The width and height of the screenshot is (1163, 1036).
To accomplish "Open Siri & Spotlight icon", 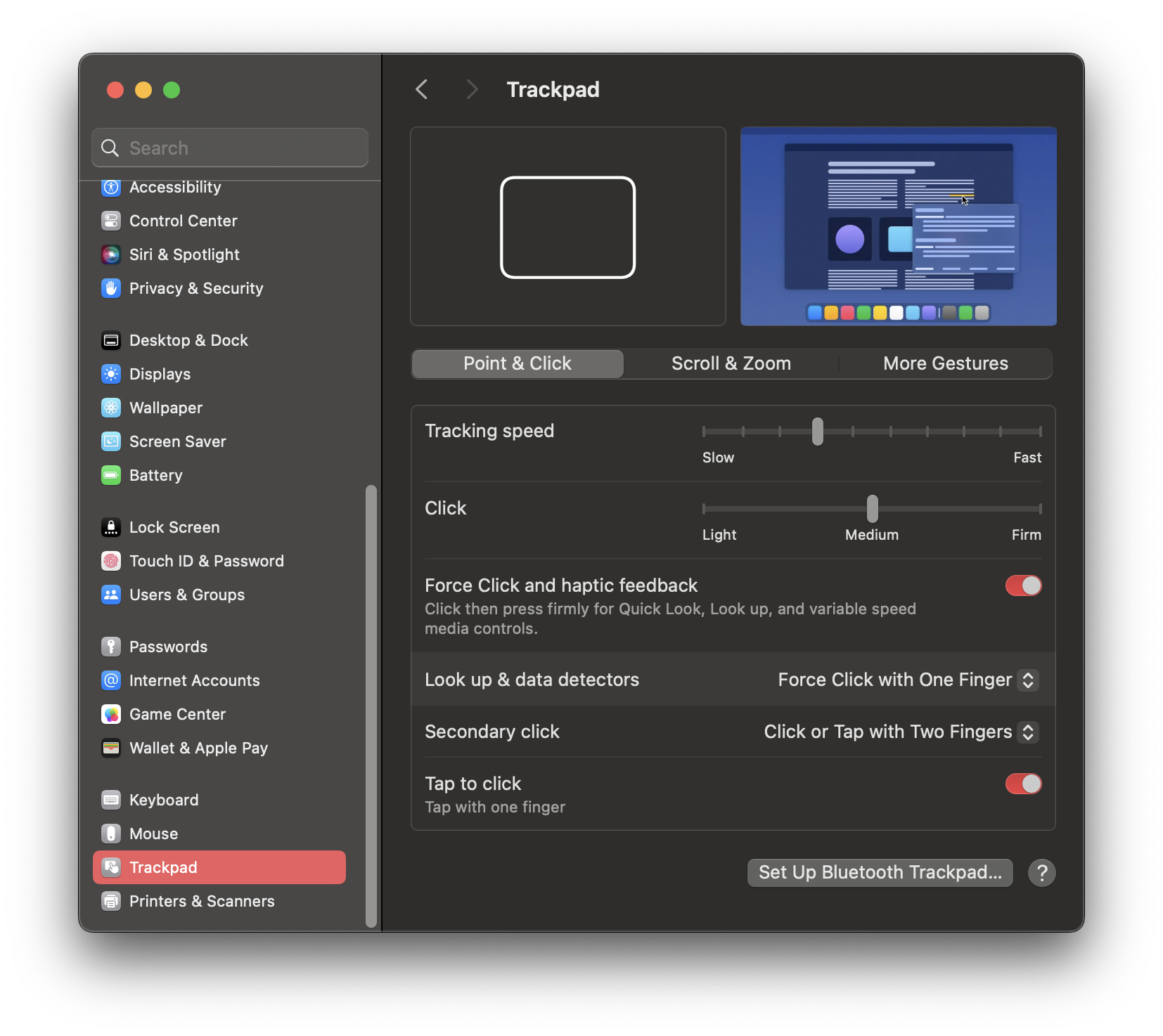I will click(x=111, y=254).
